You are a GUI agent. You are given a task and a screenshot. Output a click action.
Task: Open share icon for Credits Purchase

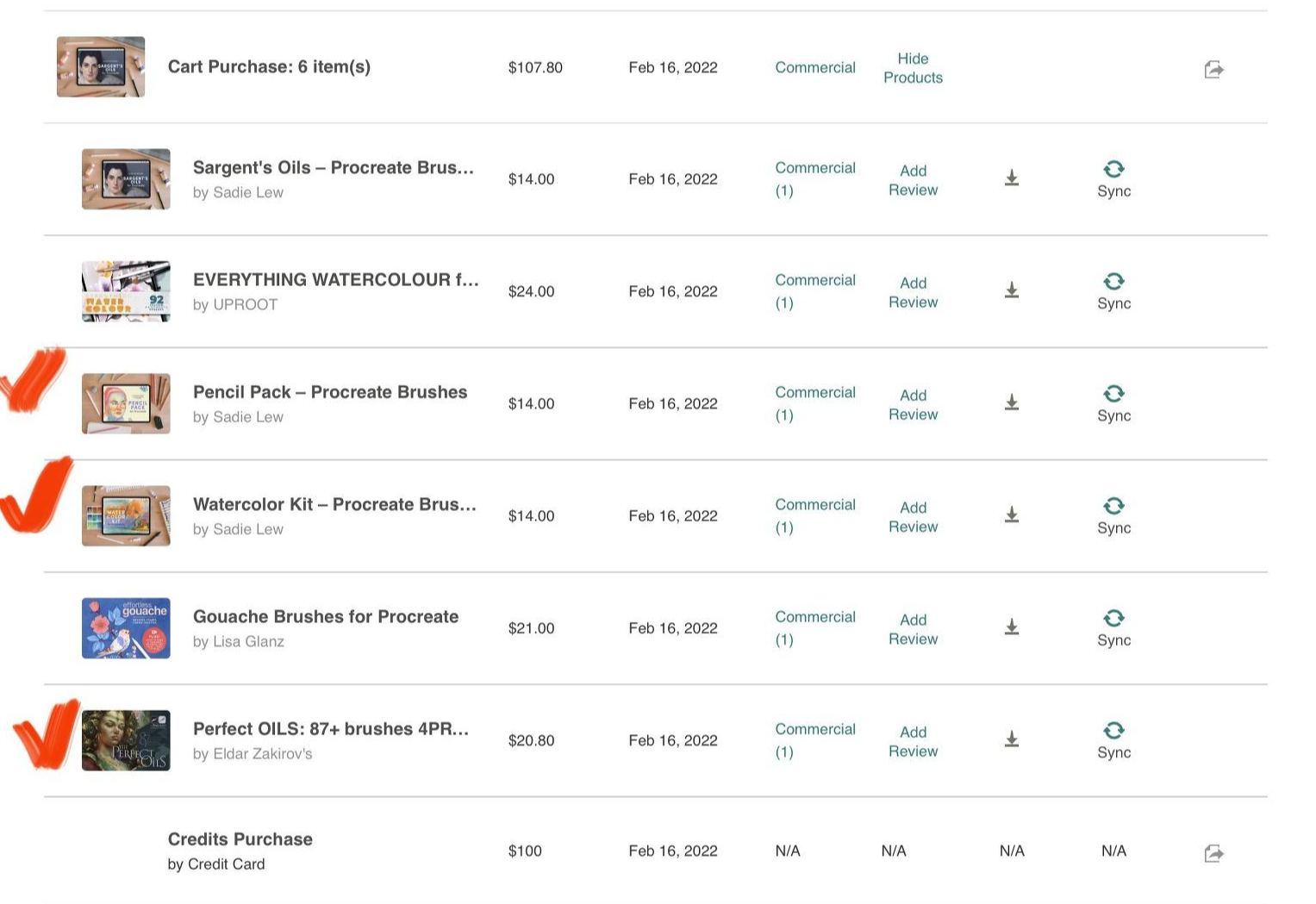tap(1213, 853)
